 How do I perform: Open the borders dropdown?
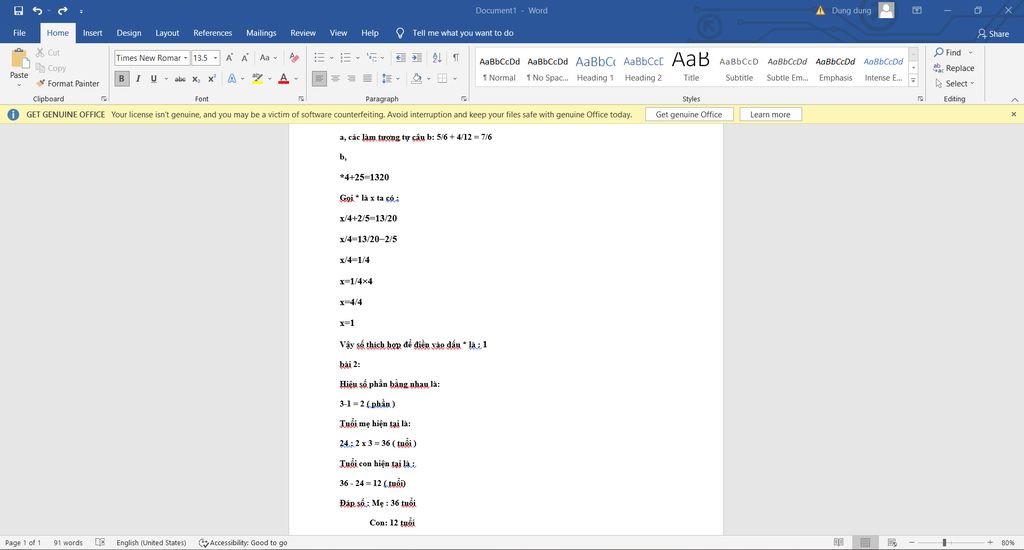click(455, 78)
